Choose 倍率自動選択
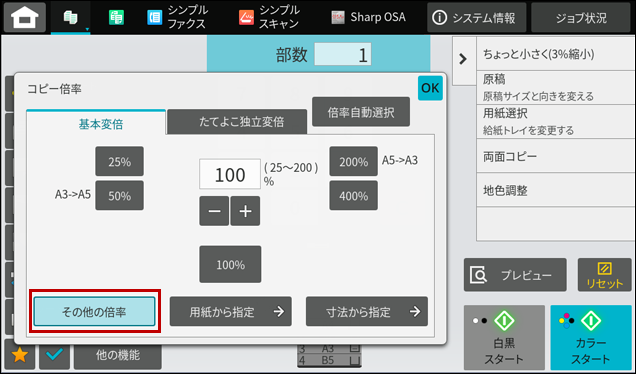The image size is (636, 374). [361, 112]
